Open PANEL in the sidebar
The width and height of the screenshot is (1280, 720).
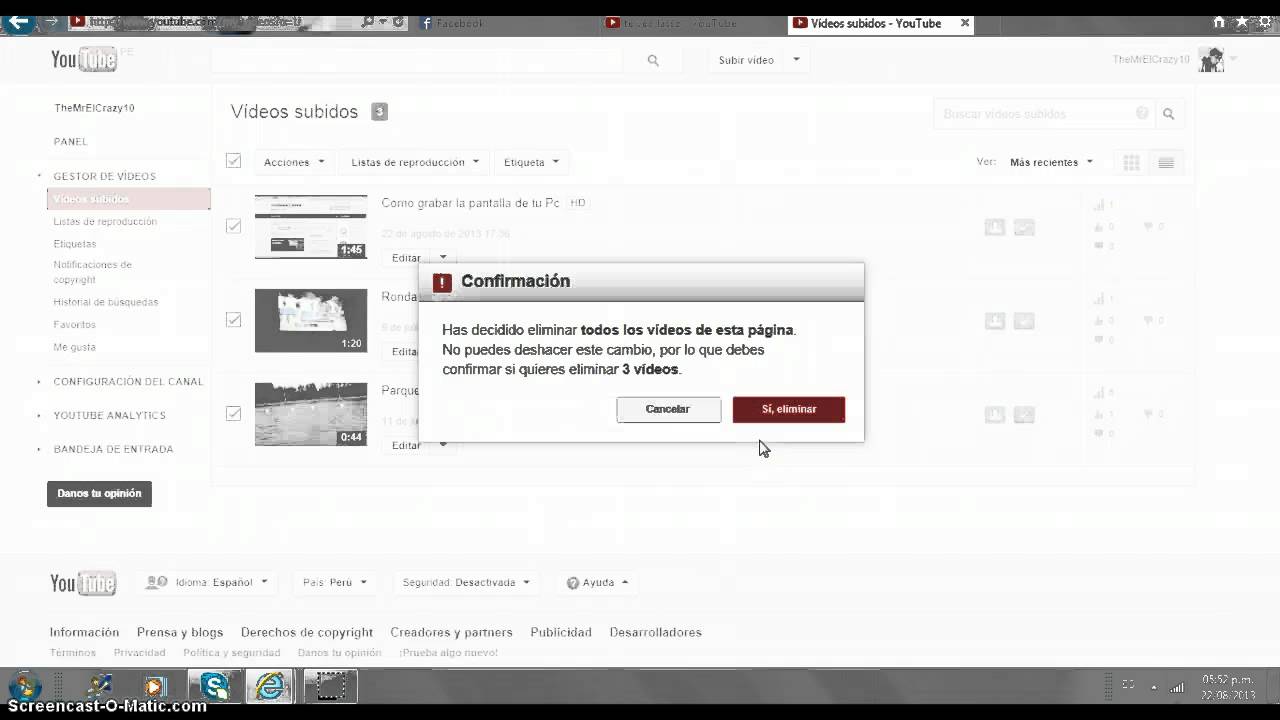click(71, 142)
